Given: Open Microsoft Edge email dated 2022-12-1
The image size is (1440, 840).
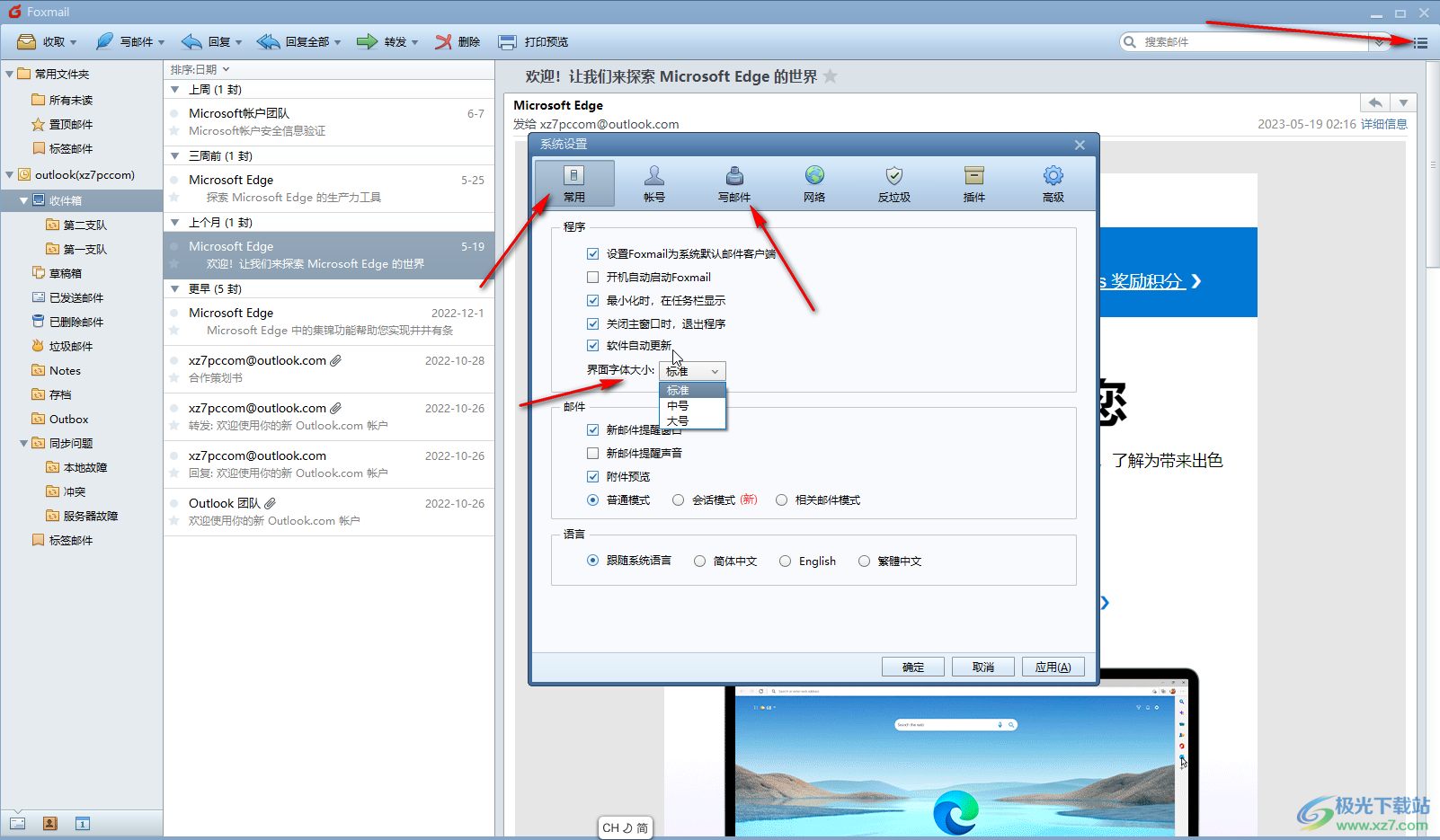Looking at the screenshot, I should 329,322.
